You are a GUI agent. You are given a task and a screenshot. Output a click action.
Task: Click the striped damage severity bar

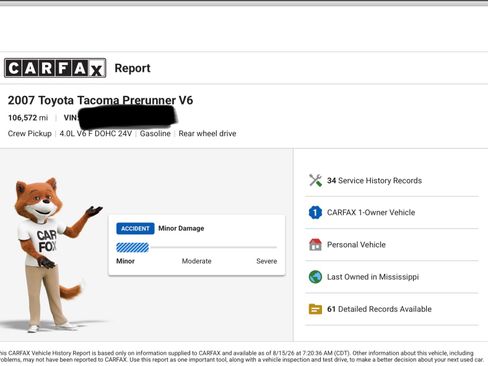tap(132, 247)
